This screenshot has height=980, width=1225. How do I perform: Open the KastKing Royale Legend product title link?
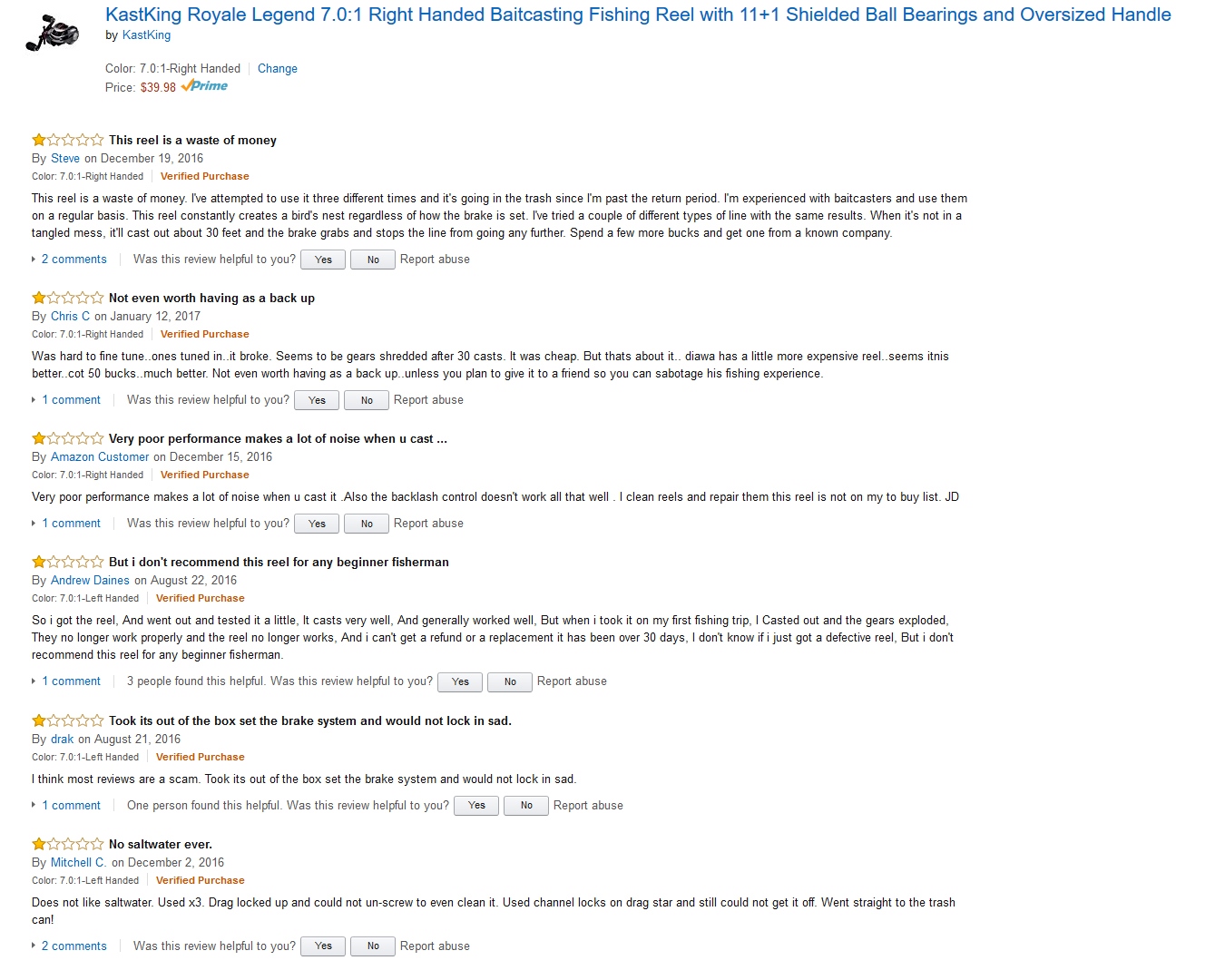click(x=638, y=15)
